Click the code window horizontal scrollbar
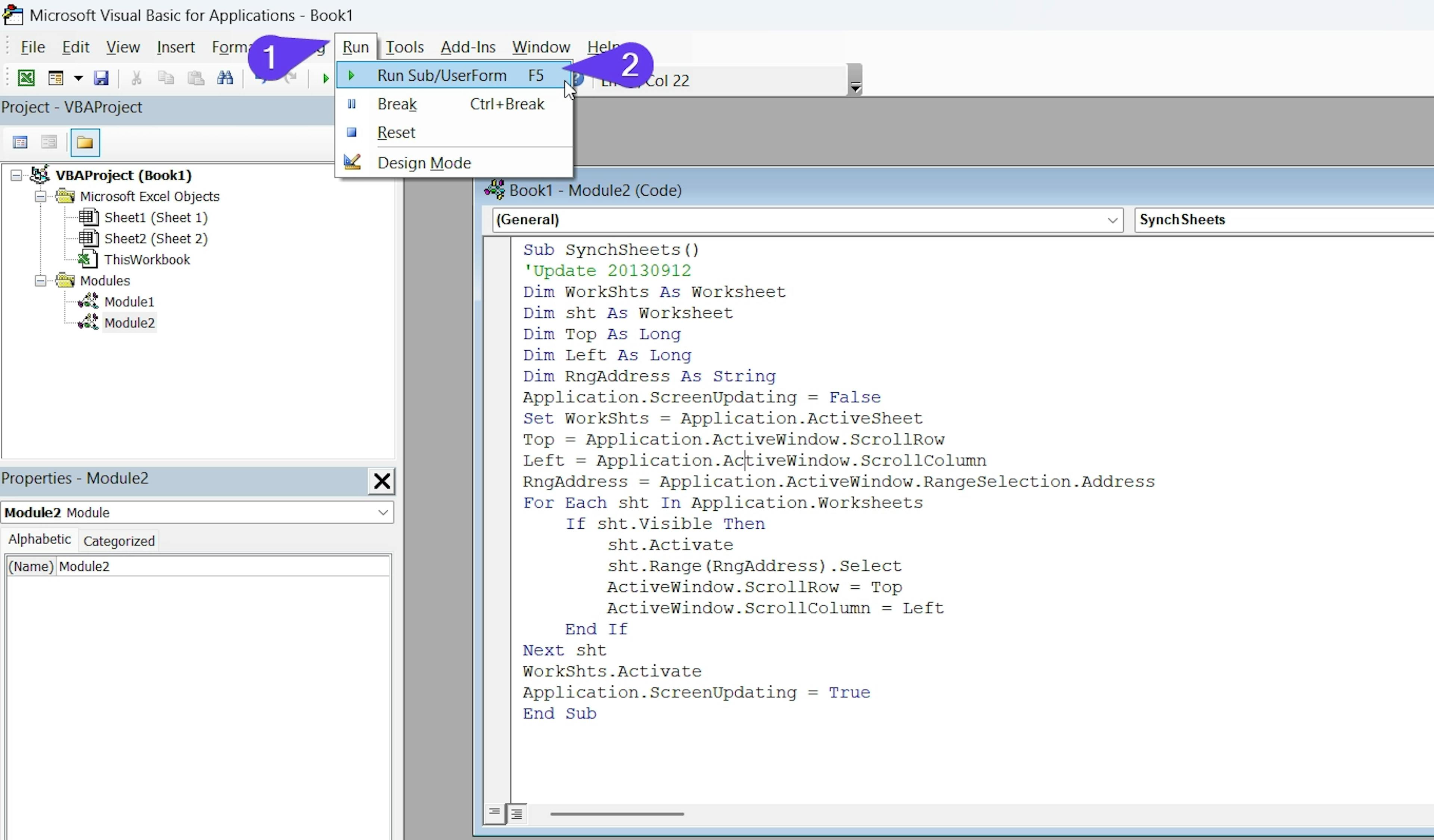 tap(617, 814)
